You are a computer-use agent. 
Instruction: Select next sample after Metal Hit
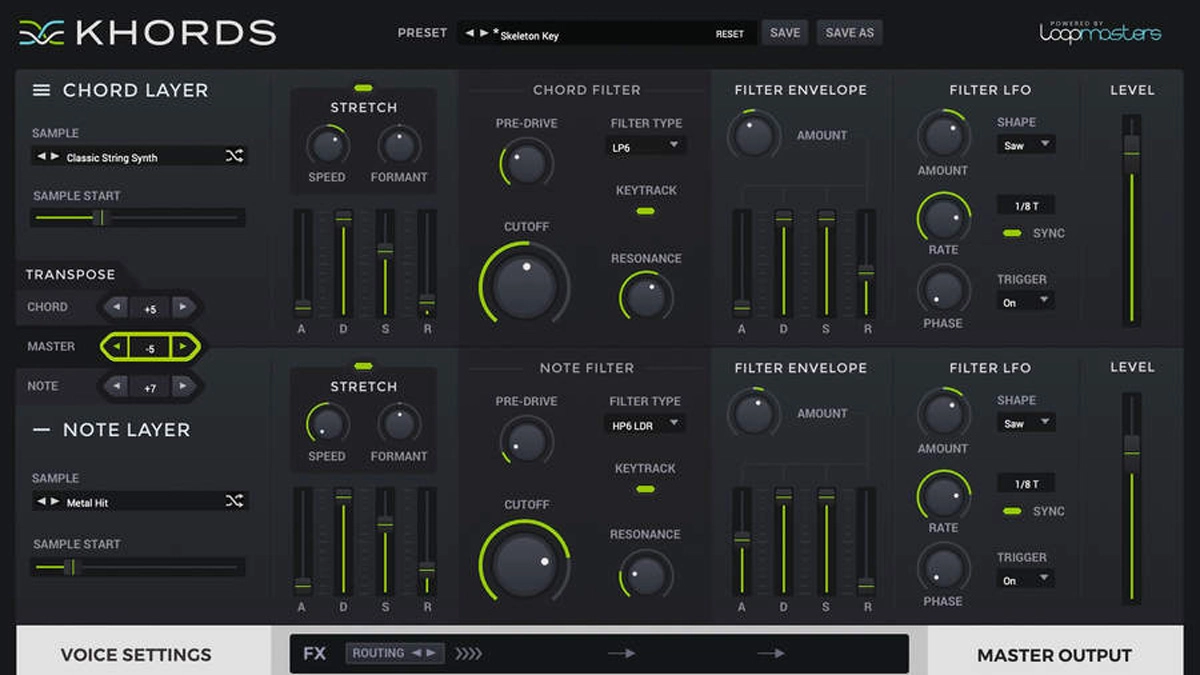(x=54, y=502)
